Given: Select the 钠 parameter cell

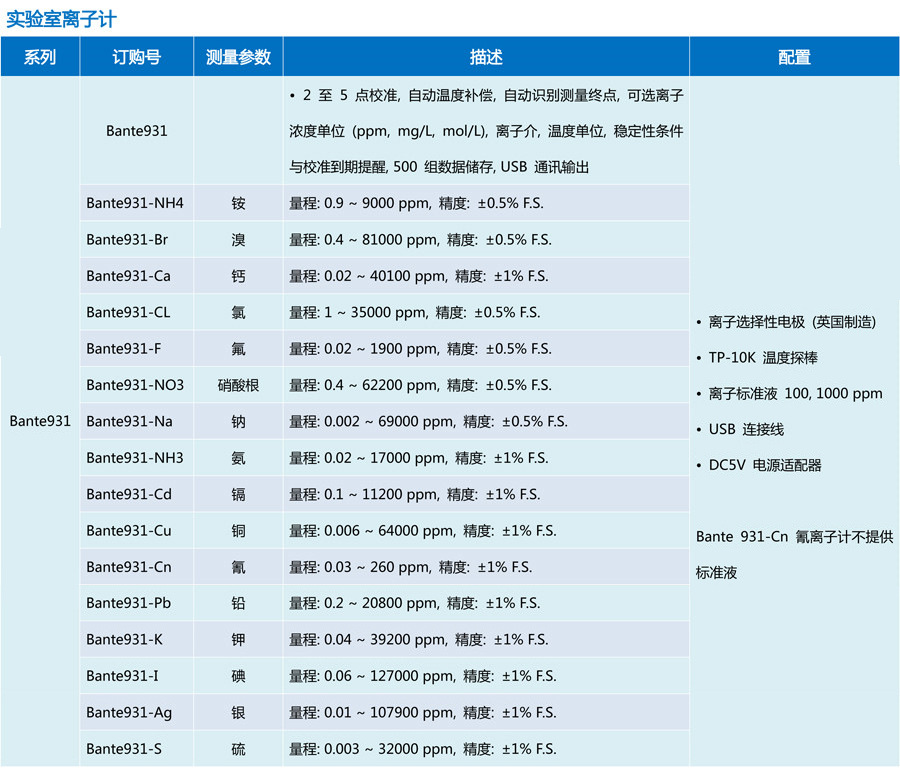Looking at the screenshot, I should click(238, 421).
